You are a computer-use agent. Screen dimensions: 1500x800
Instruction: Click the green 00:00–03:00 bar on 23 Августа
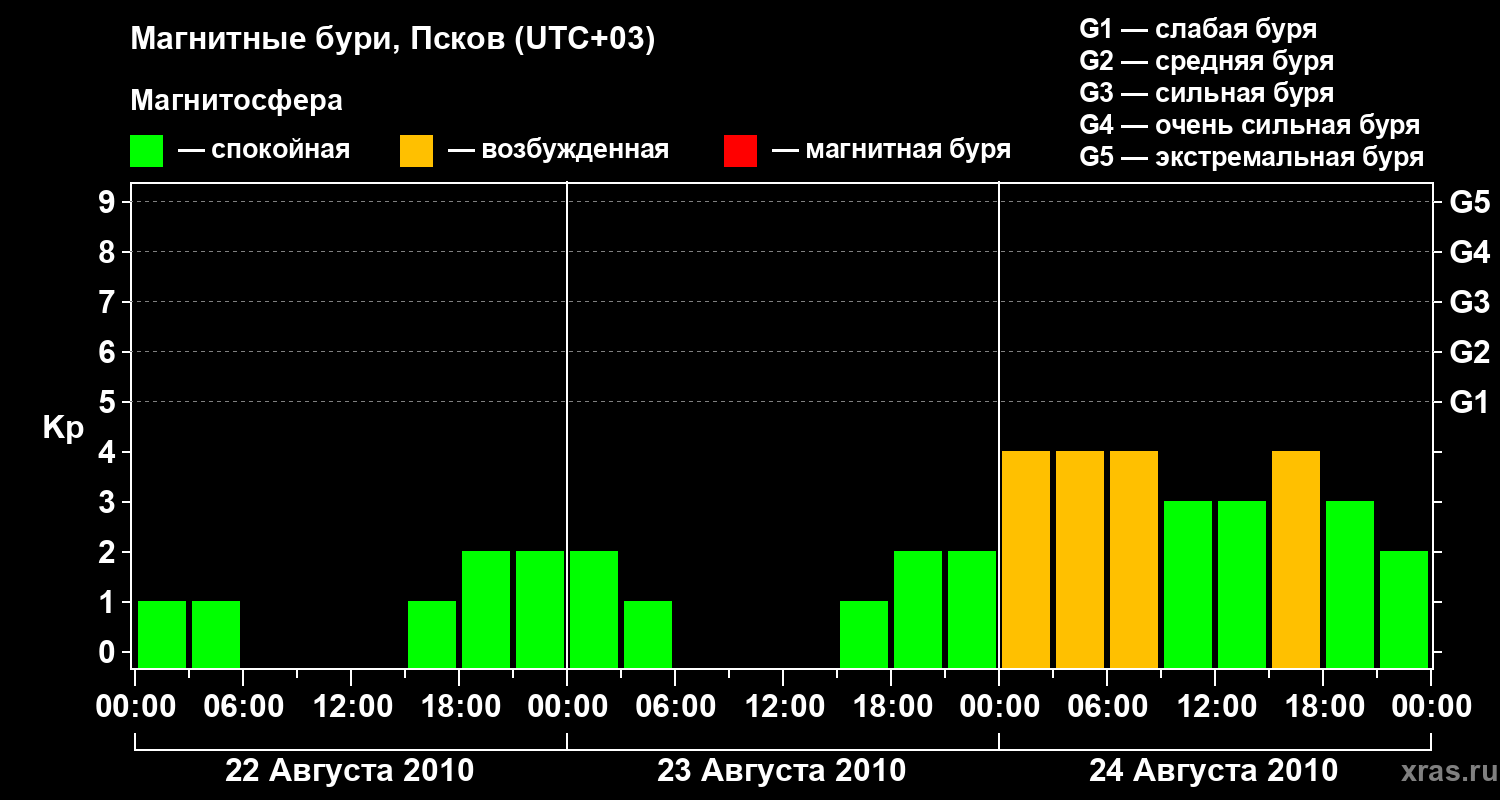(594, 609)
